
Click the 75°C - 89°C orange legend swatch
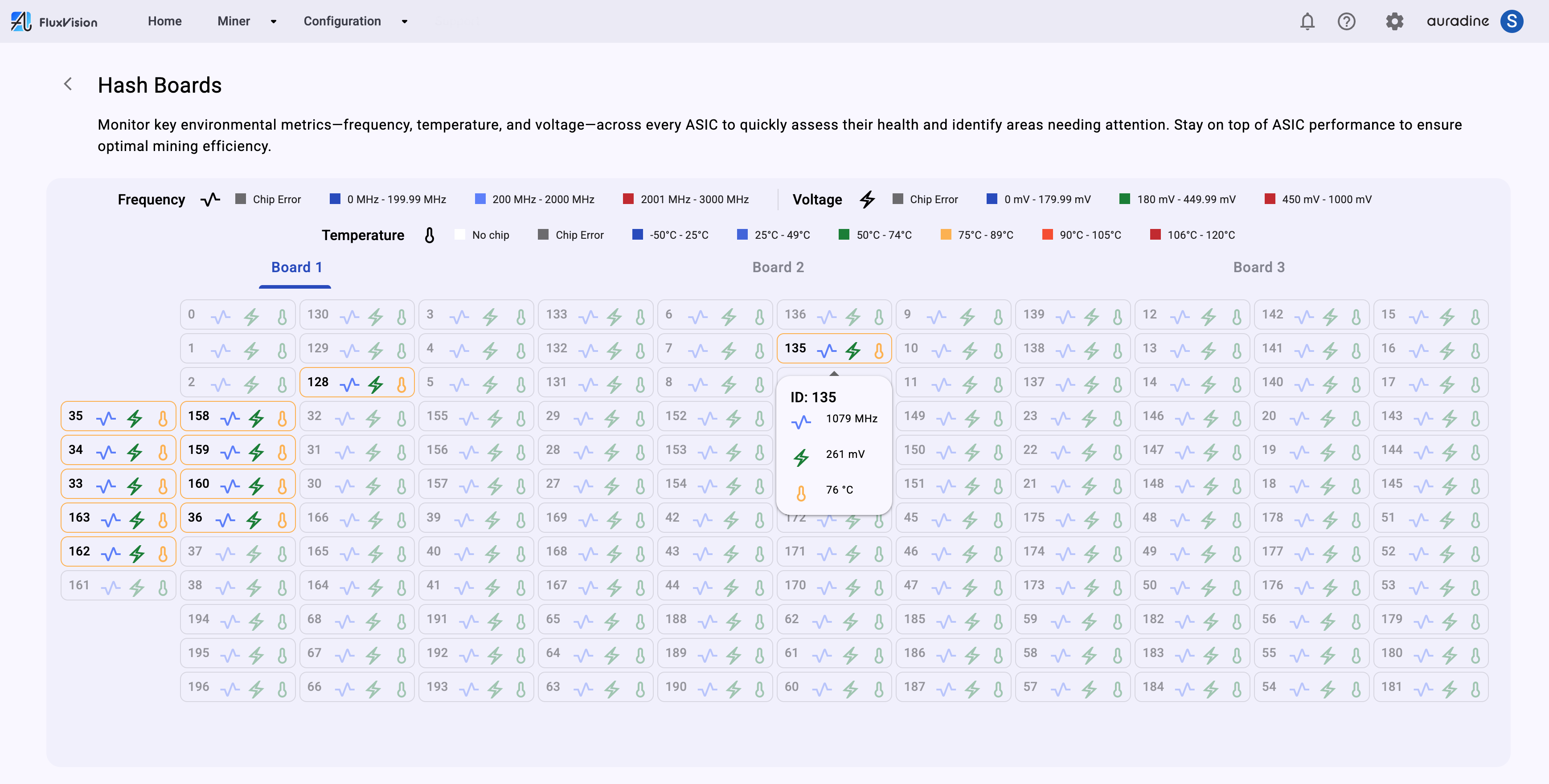tap(945, 234)
